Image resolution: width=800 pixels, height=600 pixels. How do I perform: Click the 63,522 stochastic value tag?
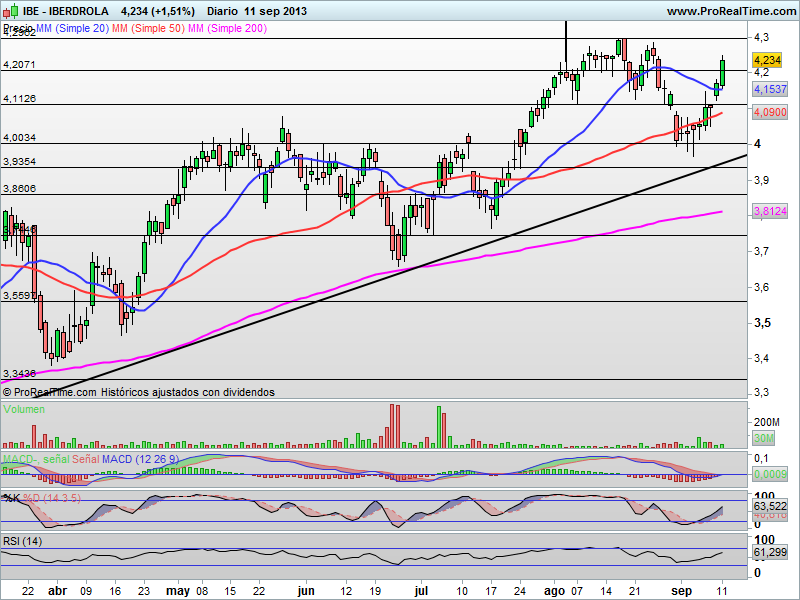coord(770,506)
